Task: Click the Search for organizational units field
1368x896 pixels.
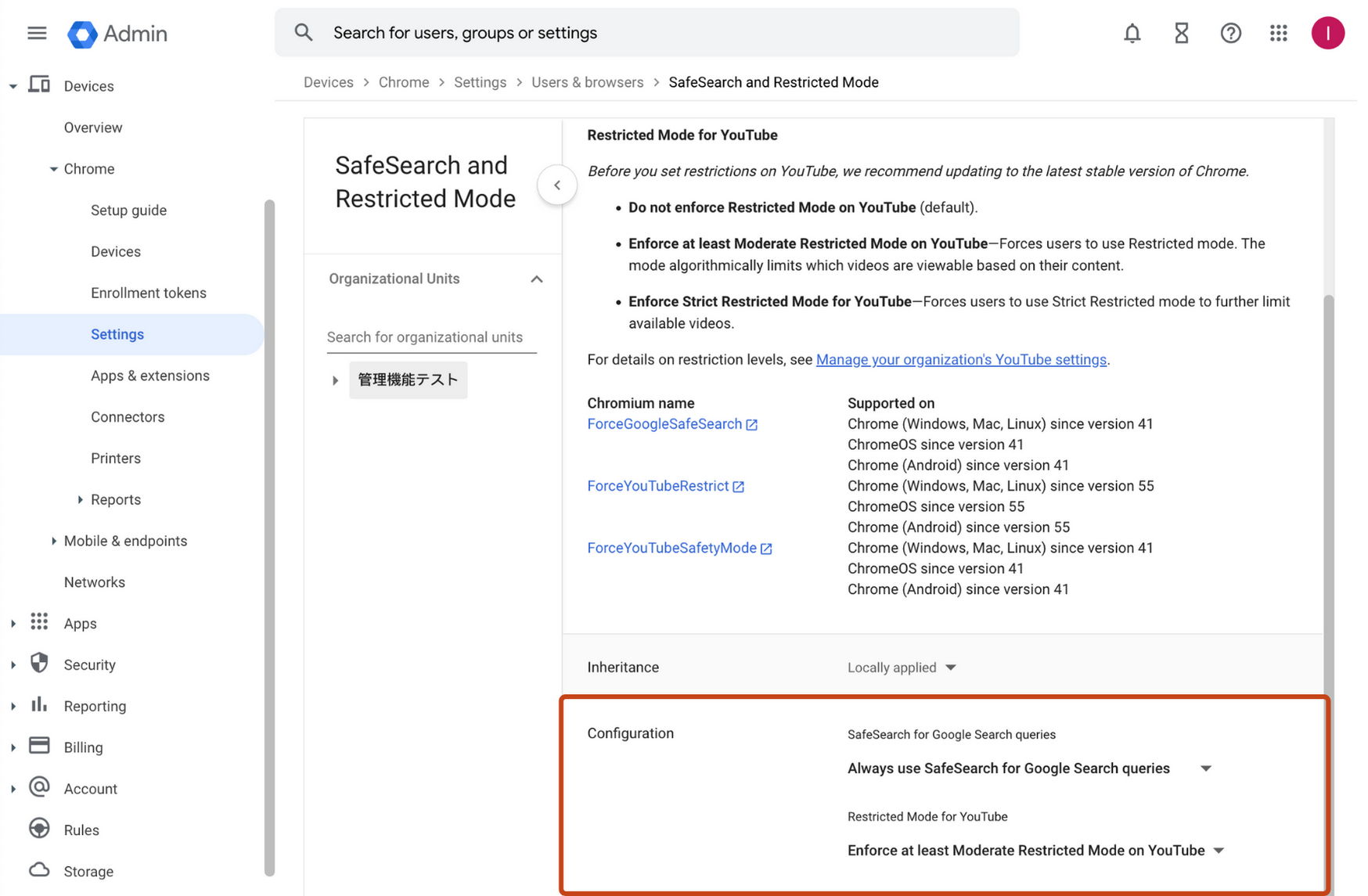Action: (432, 337)
